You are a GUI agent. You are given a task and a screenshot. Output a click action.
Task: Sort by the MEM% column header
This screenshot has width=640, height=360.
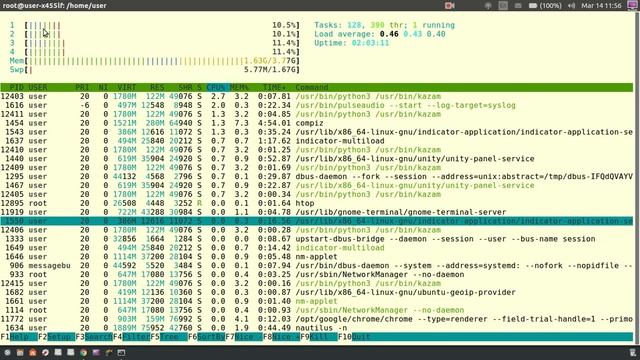pos(239,87)
